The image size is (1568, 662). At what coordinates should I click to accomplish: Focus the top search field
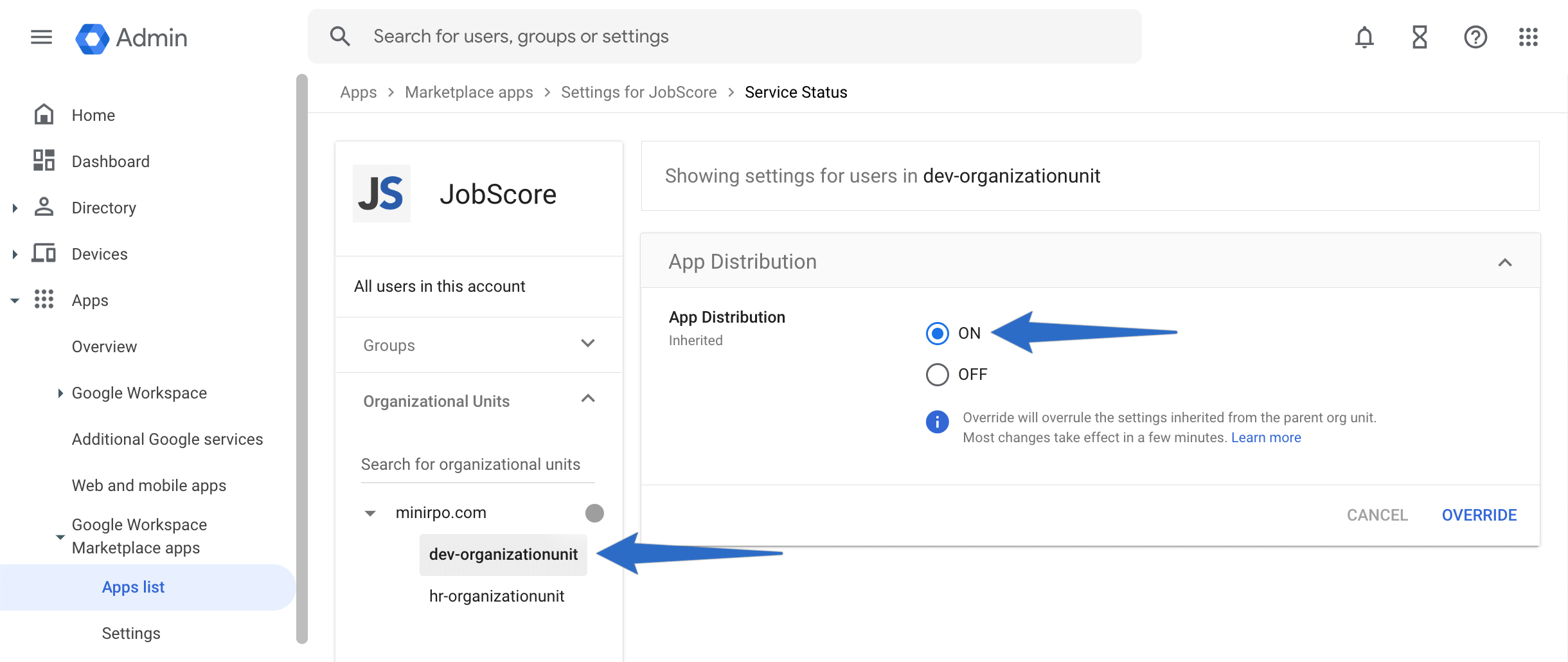tap(725, 37)
